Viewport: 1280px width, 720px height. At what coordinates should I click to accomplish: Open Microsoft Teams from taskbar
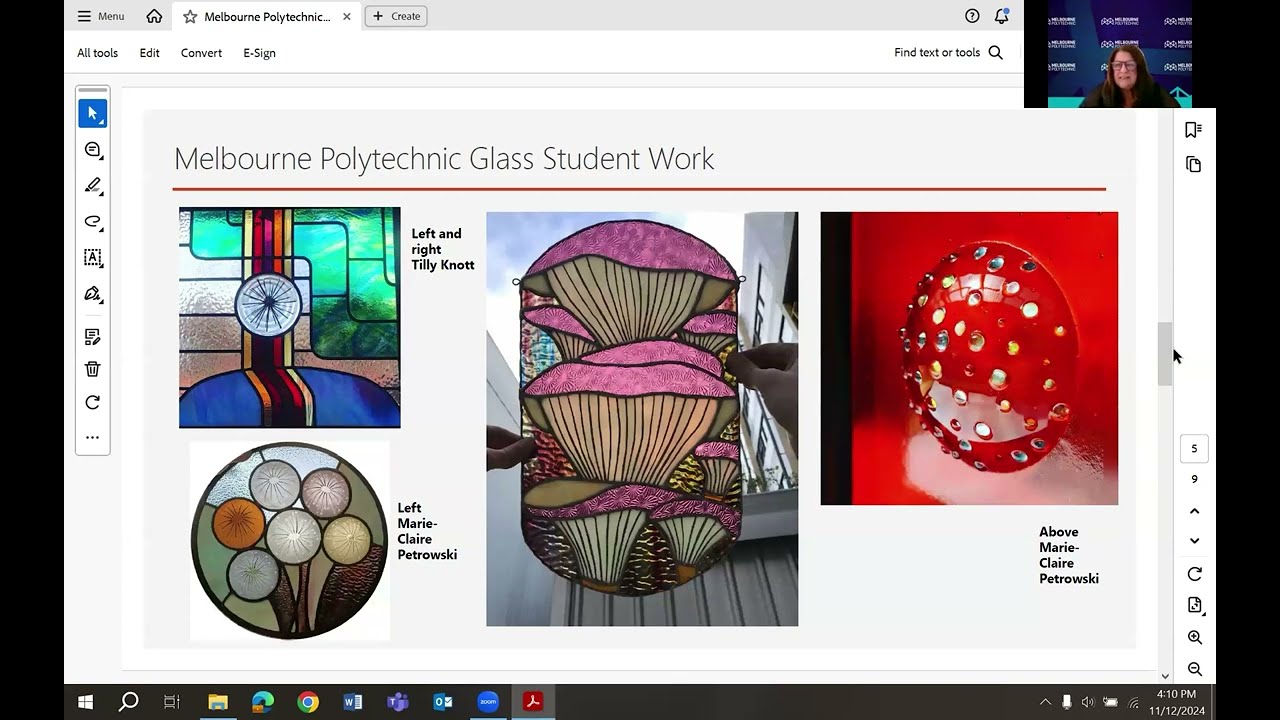click(398, 702)
